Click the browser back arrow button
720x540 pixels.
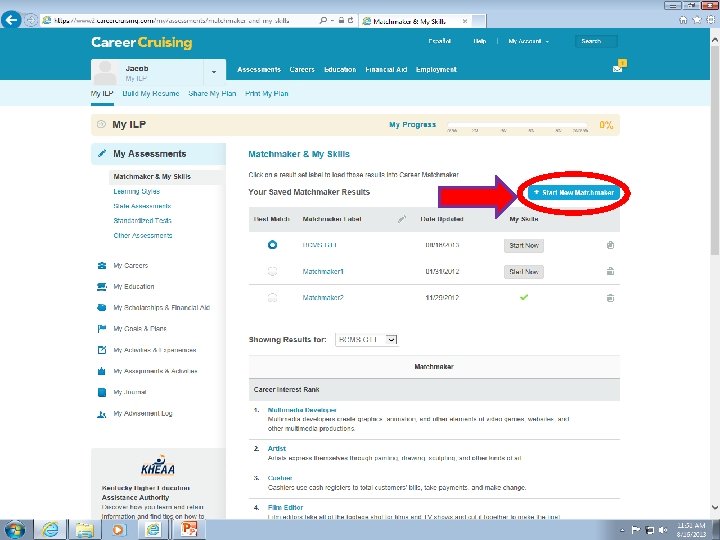[x=11, y=20]
